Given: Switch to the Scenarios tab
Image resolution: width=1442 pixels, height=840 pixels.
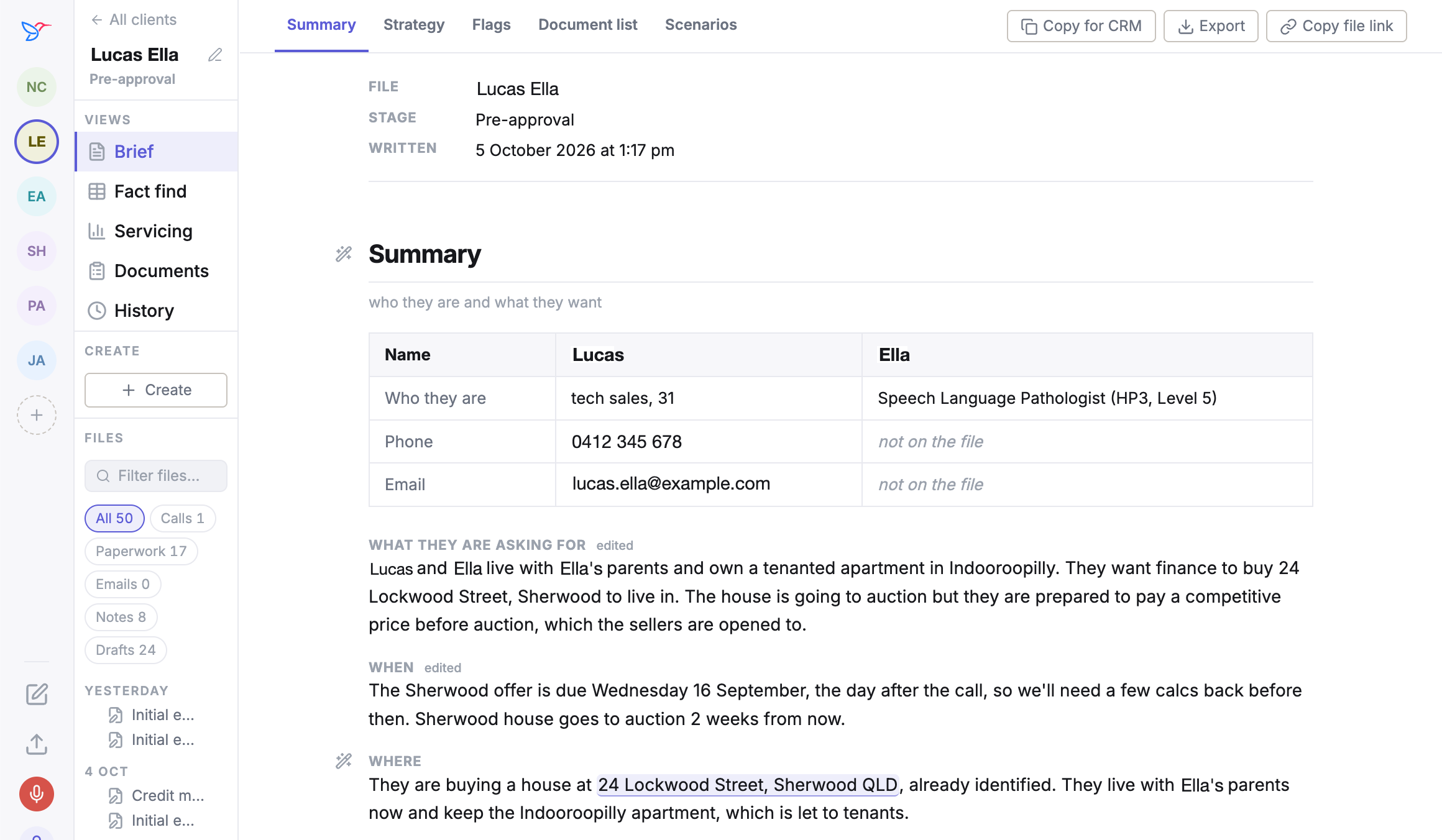Looking at the screenshot, I should click(701, 25).
